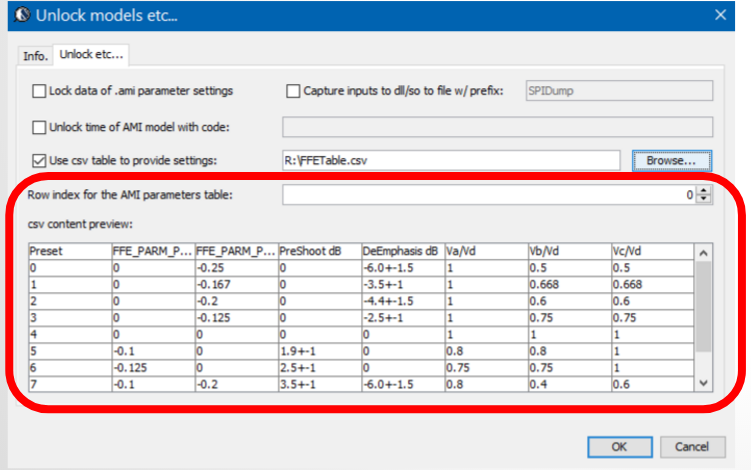751x470 pixels.
Task: Toggle Capture inputs to dll/so checkbox
Action: [x=293, y=91]
